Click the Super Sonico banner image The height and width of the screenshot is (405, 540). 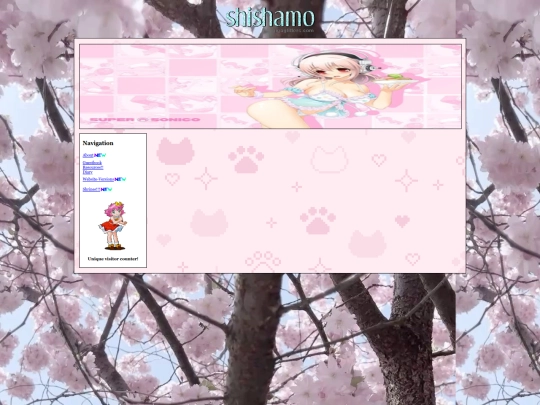click(x=270, y=86)
